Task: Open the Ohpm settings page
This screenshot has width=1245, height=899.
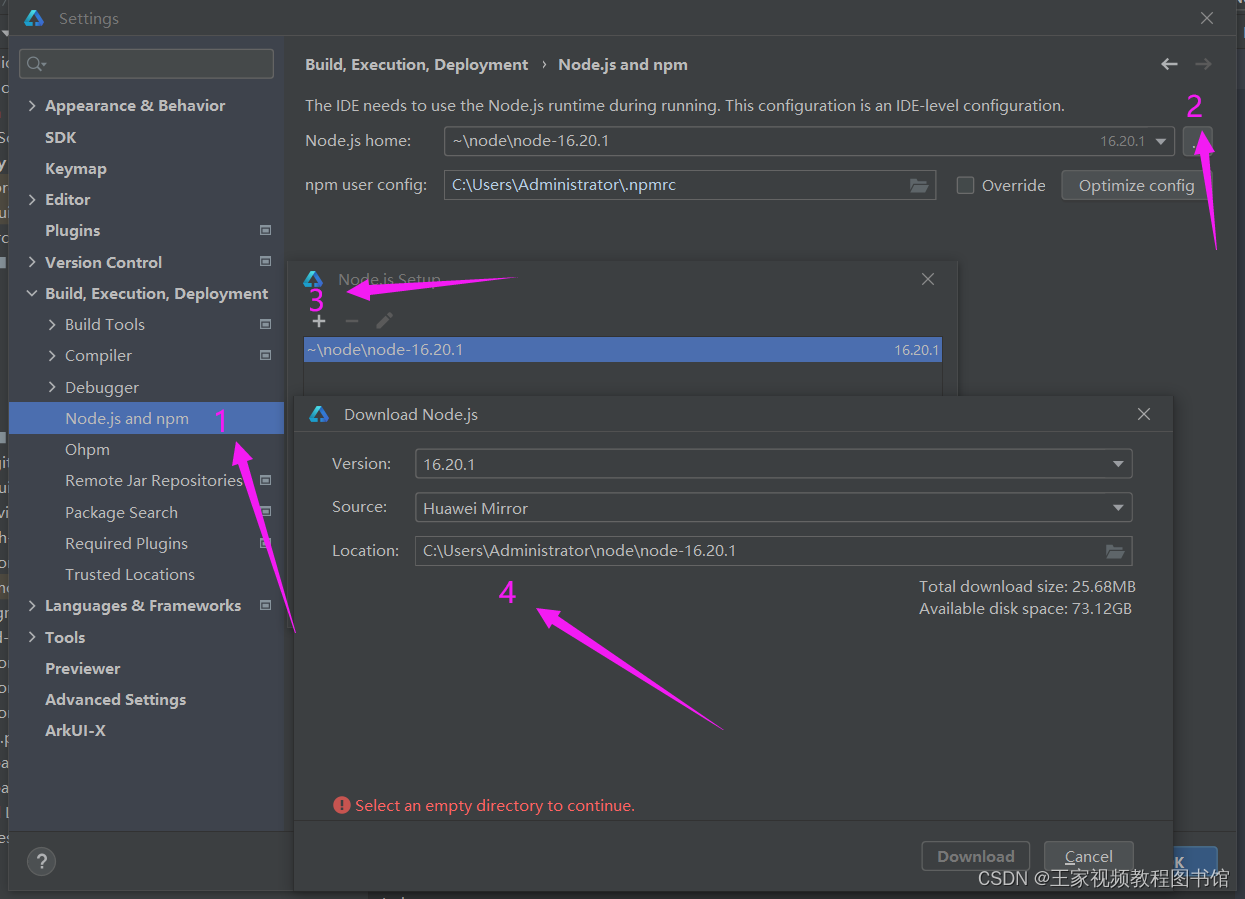Action: point(87,450)
